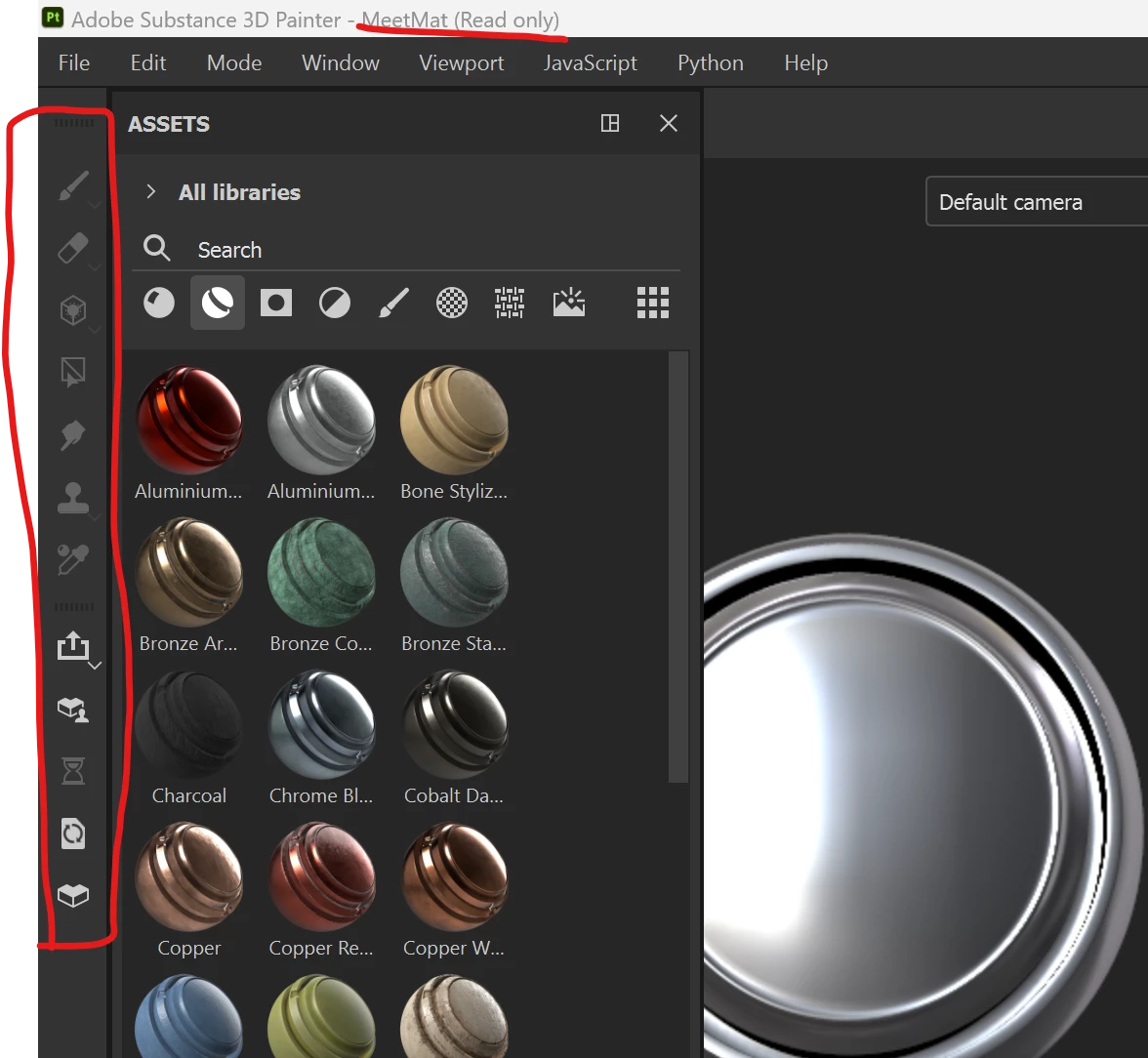Screen dimensions: 1148x1058
Task: Expand export icon dropdown arrow
Action: coord(95,666)
